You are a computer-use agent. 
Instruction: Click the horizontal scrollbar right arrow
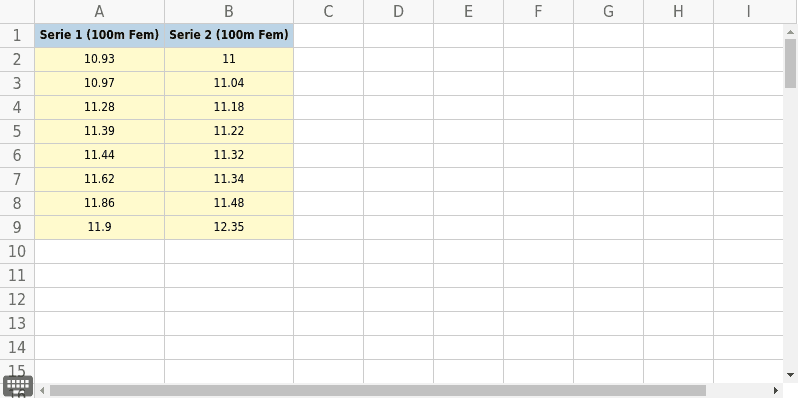[x=775, y=390]
